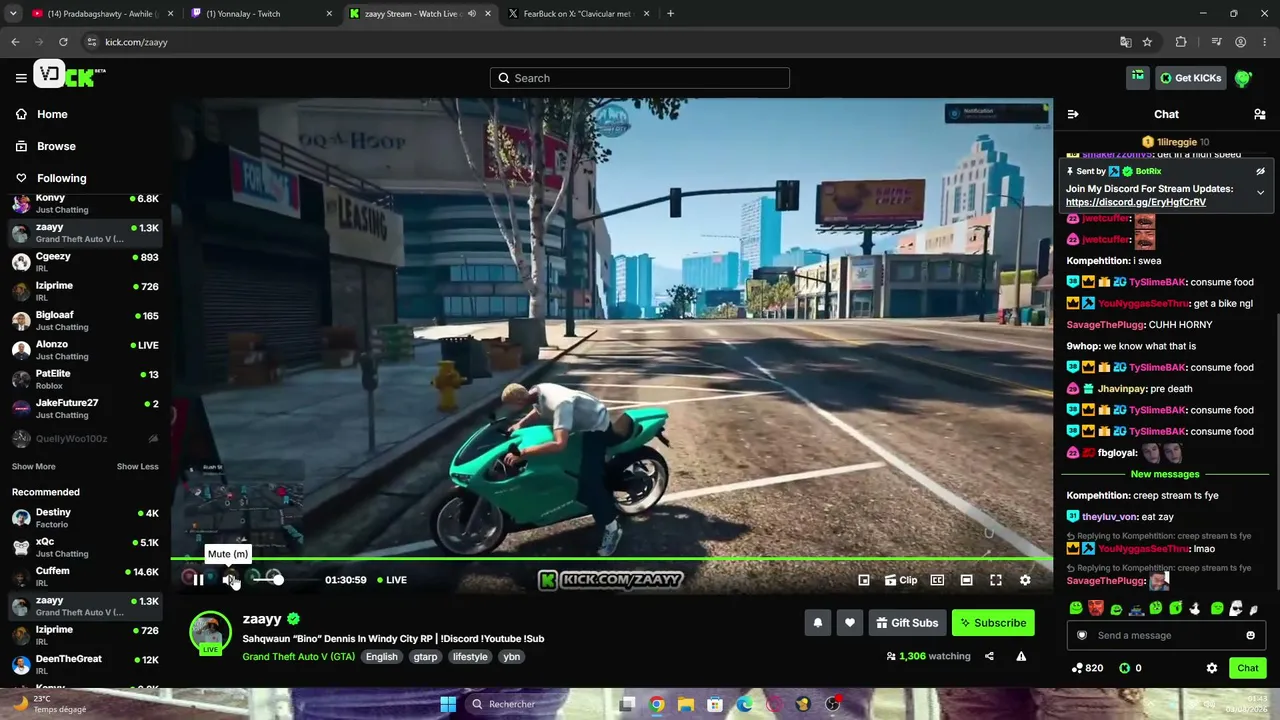The height and width of the screenshot is (720, 1280).
Task: Open the user profile avatar menu
Action: click(x=1243, y=78)
